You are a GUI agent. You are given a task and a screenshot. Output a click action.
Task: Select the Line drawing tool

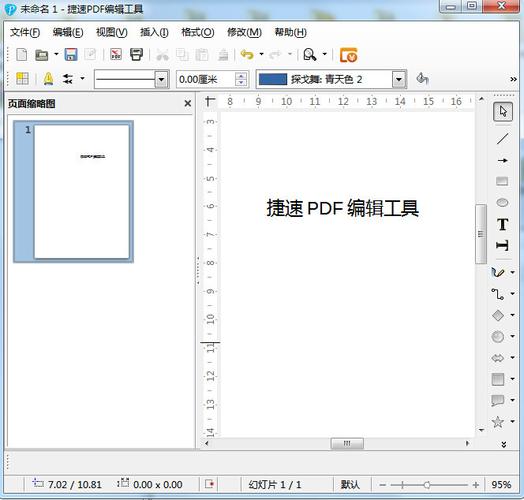pos(502,138)
